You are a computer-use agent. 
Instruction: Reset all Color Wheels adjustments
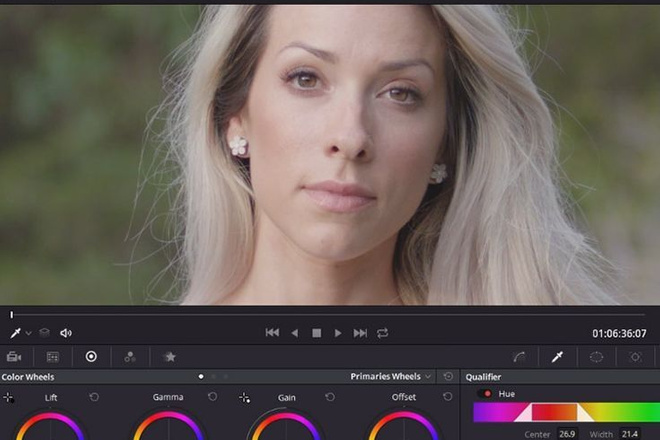(x=448, y=376)
